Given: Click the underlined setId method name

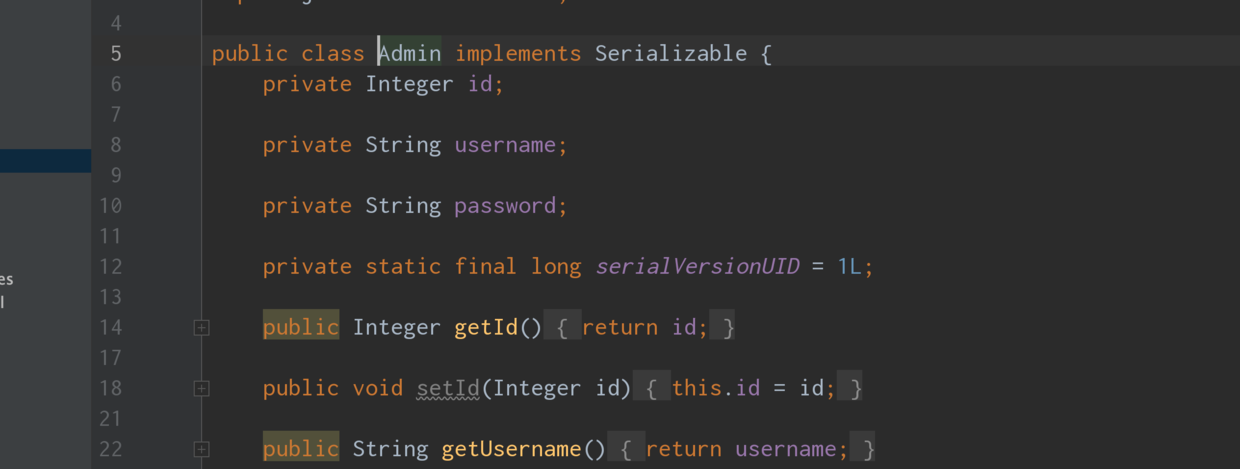Looking at the screenshot, I should (448, 388).
